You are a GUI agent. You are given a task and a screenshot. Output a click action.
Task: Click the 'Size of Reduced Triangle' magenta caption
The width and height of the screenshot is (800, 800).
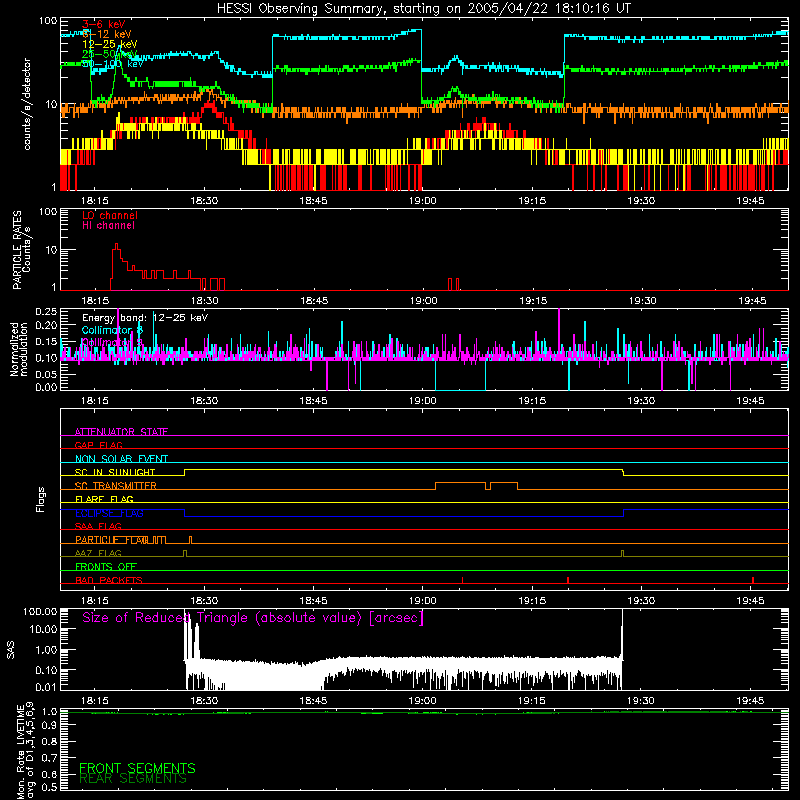point(253,618)
